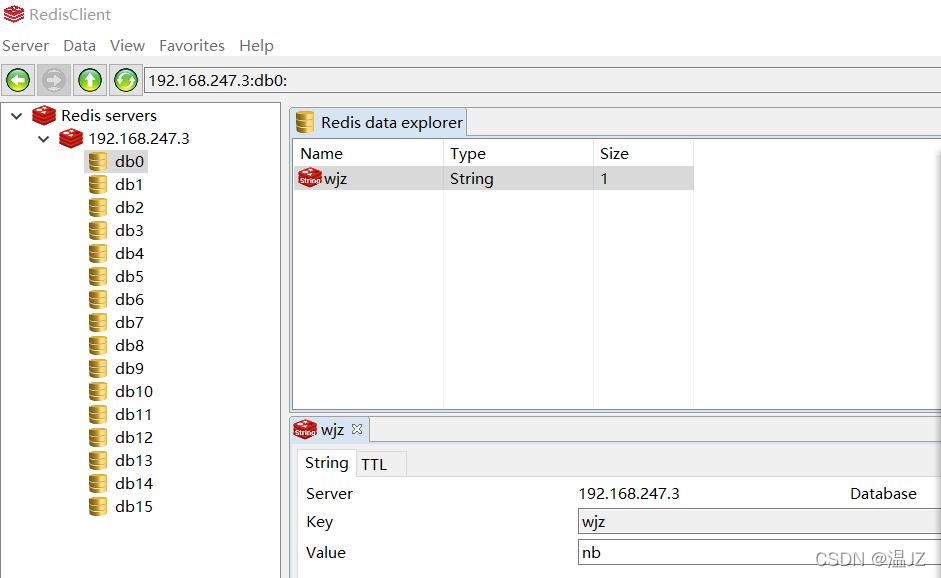Open the Data menu
The width and height of the screenshot is (941, 578).
click(x=79, y=46)
